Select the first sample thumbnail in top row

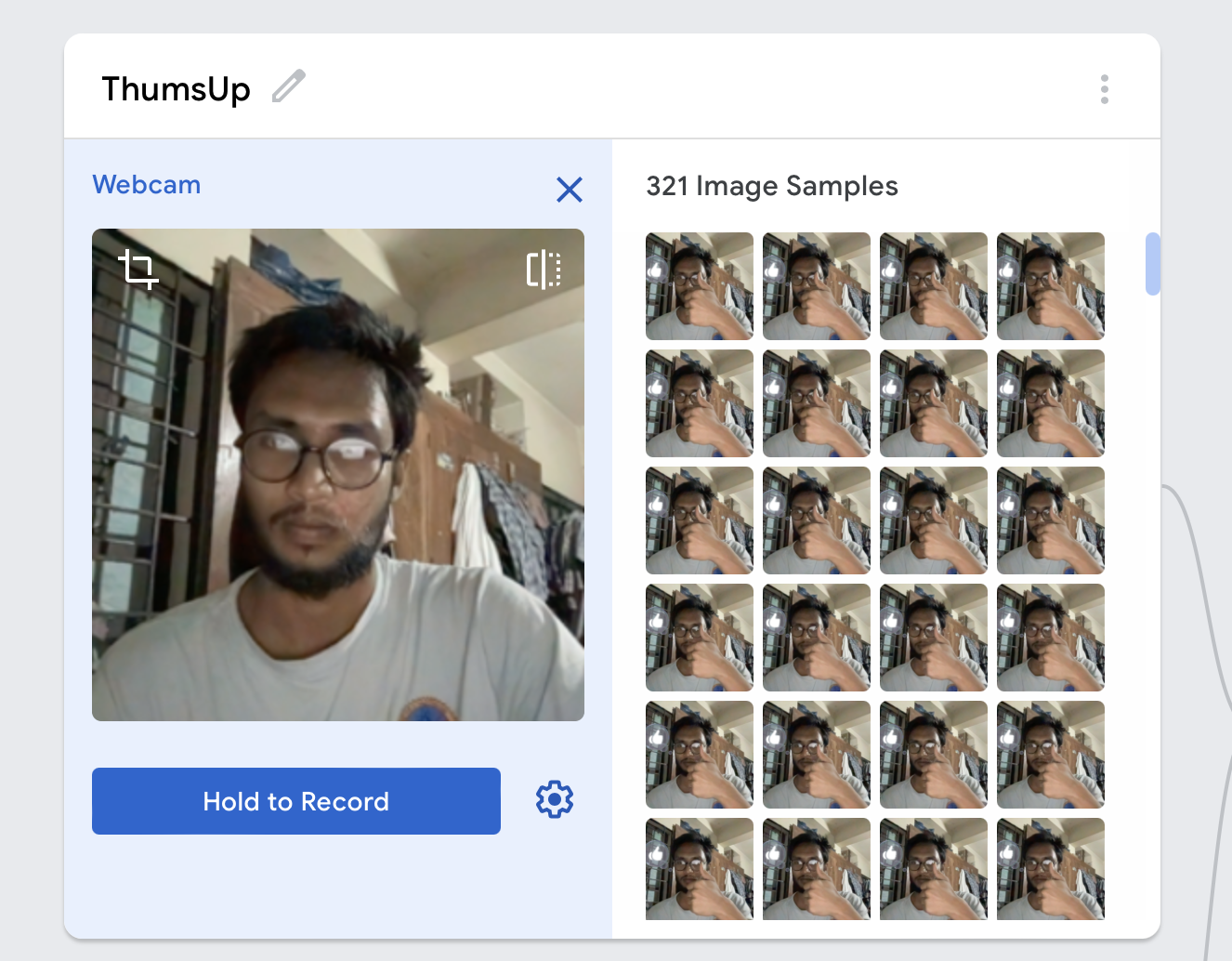700,286
